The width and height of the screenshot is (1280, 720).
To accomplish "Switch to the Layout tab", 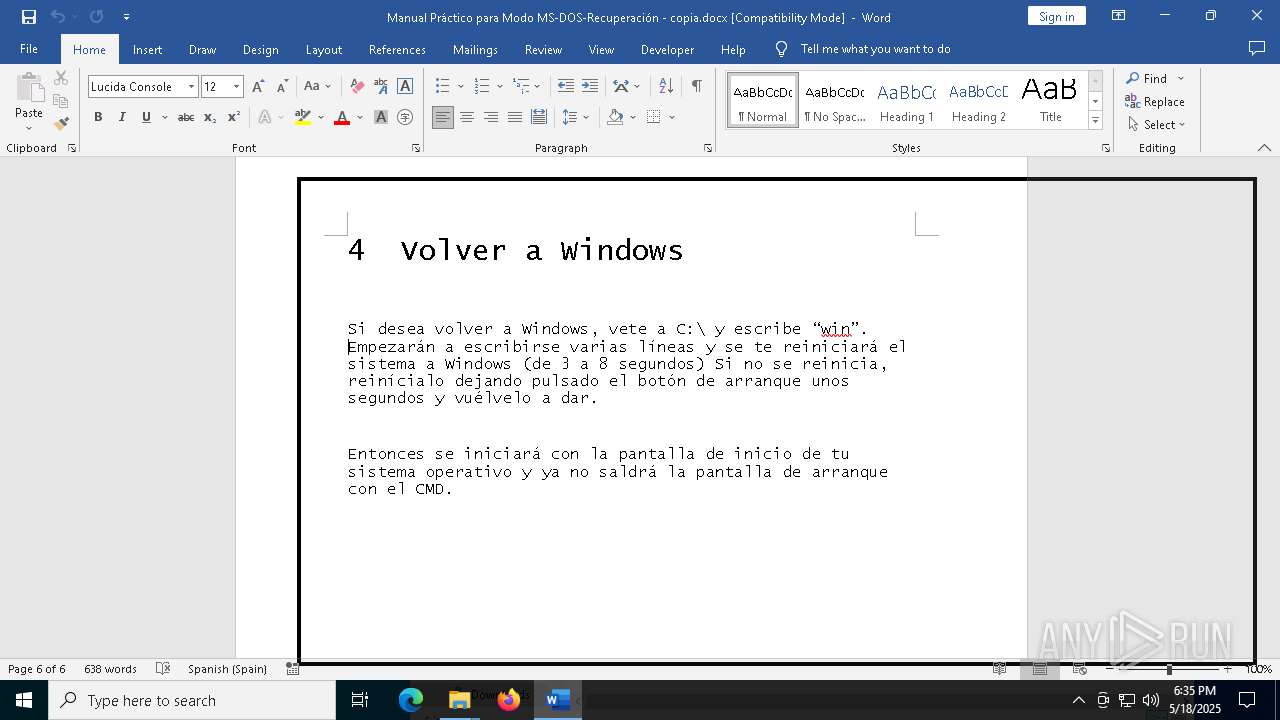I will (323, 49).
